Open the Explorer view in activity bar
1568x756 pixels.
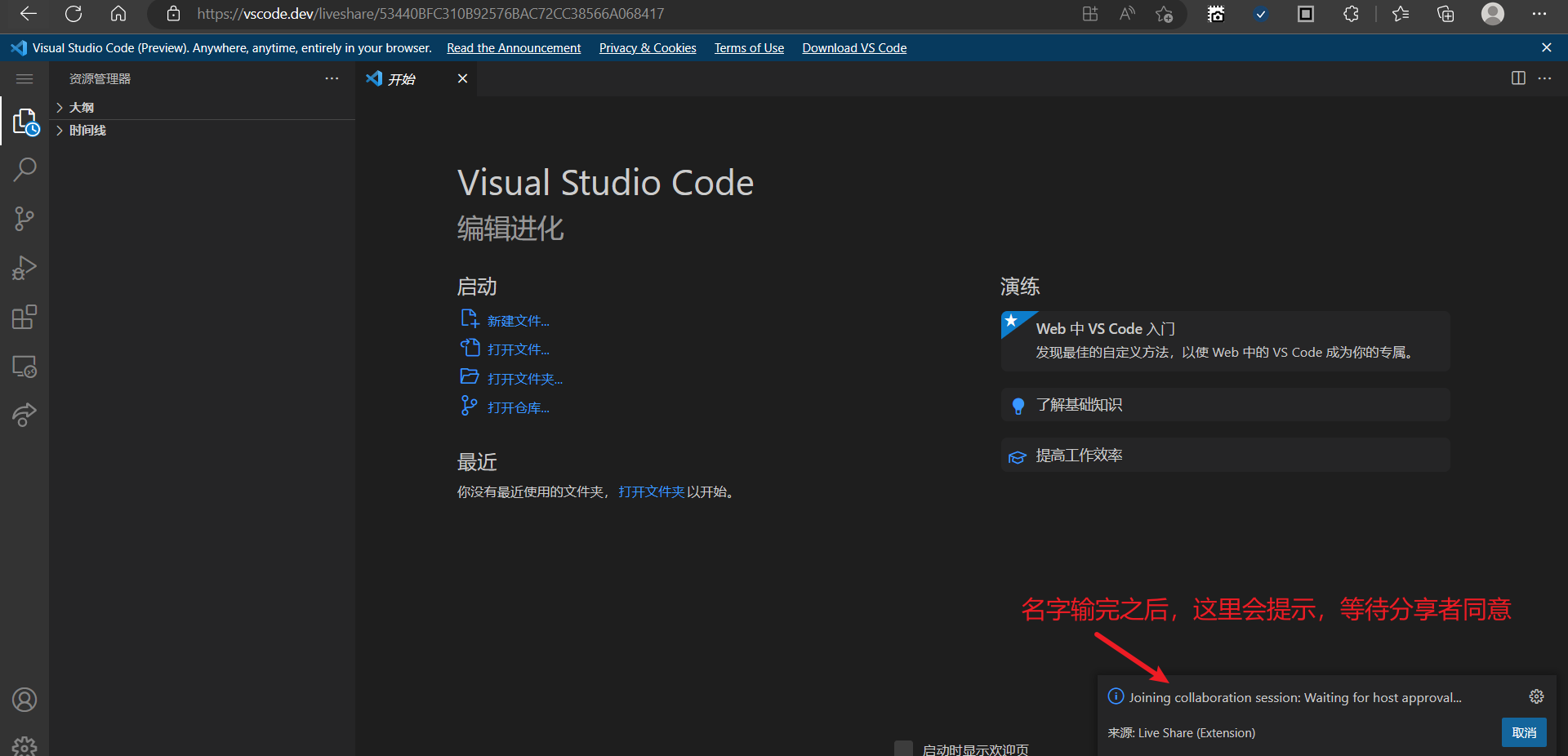(24, 122)
